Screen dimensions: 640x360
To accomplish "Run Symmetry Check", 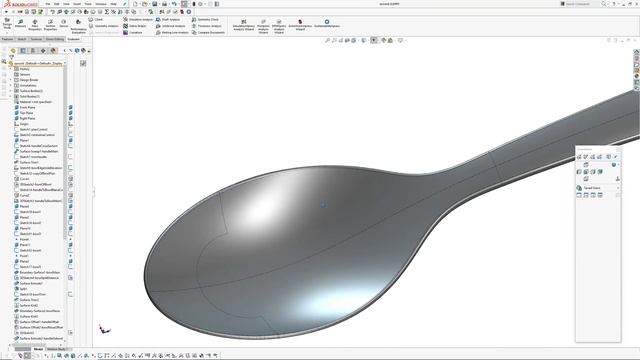I will [x=205, y=20].
